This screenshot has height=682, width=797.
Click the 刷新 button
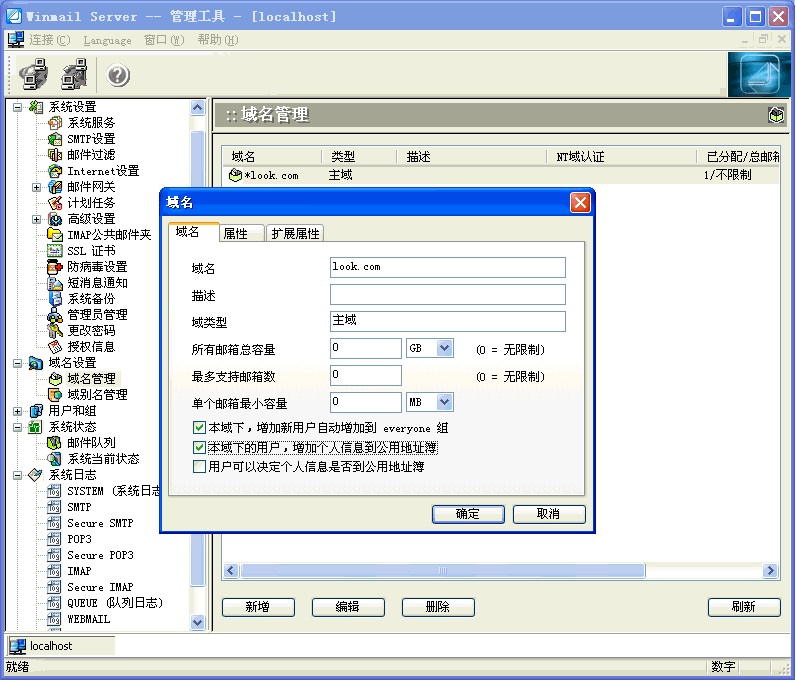click(x=744, y=607)
